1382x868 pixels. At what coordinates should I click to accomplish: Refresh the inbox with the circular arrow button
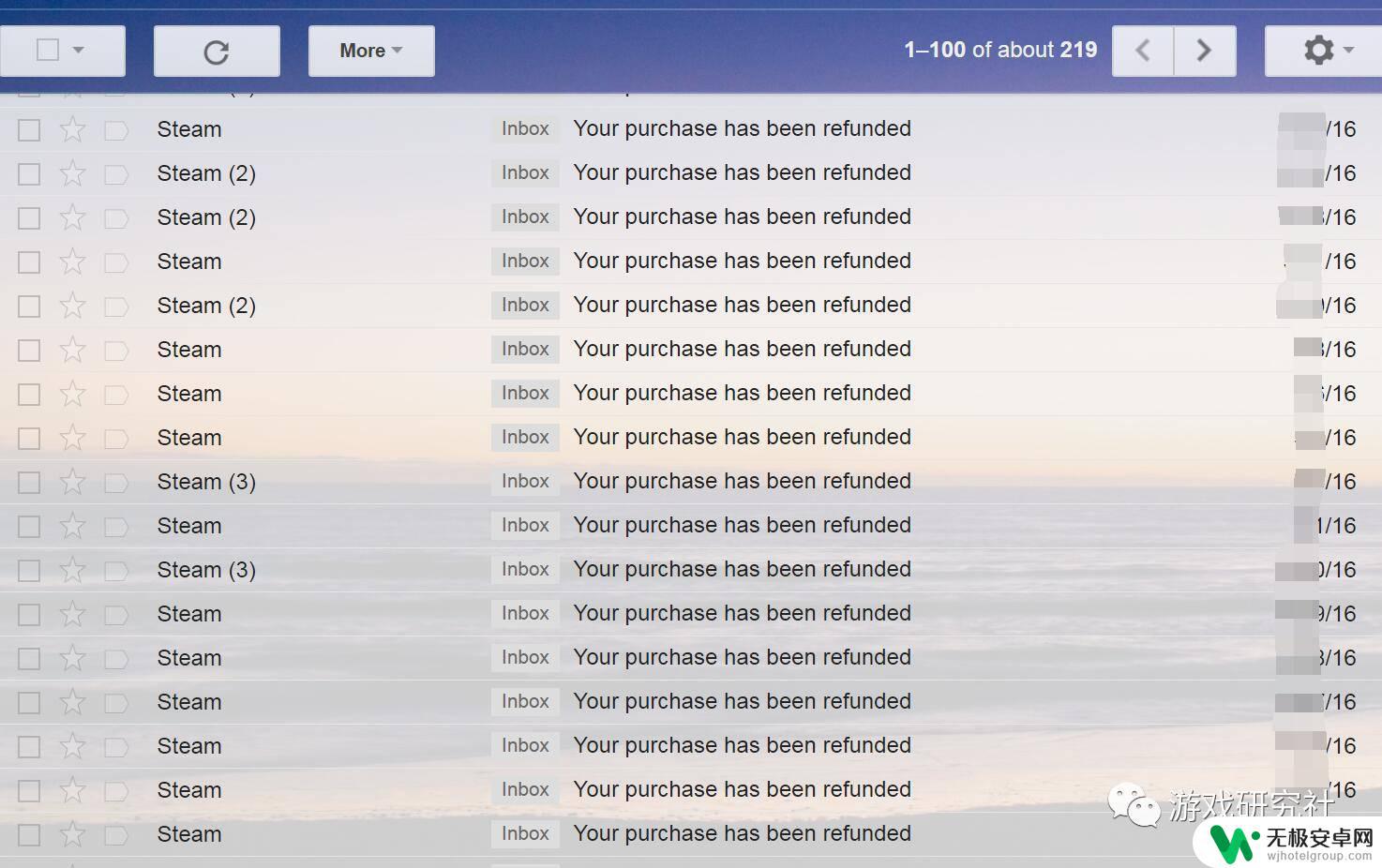(217, 51)
